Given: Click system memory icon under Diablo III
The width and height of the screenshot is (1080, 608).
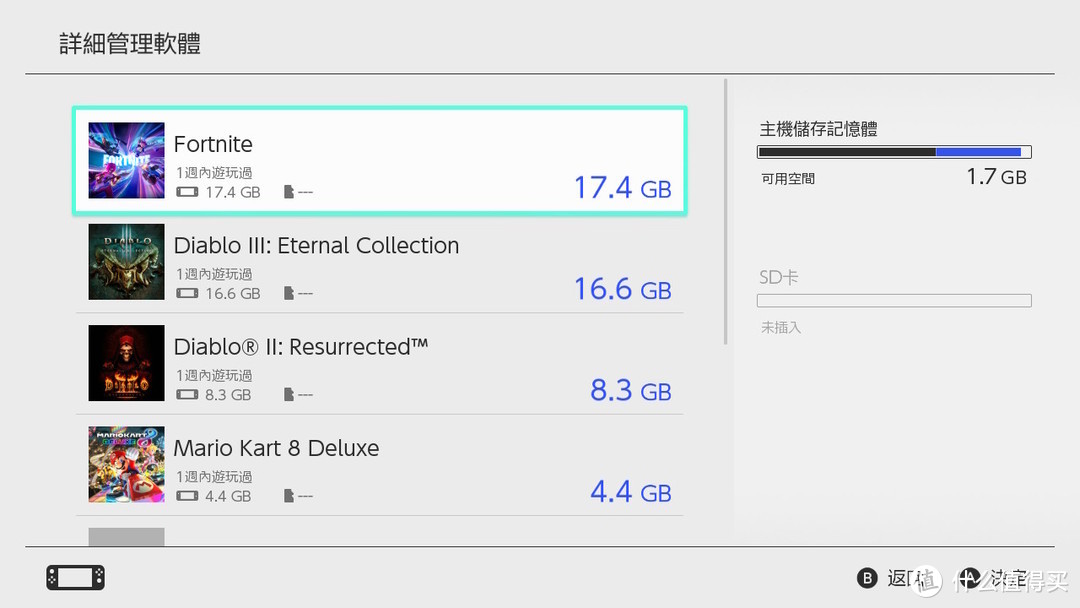Looking at the screenshot, I should 187,293.
